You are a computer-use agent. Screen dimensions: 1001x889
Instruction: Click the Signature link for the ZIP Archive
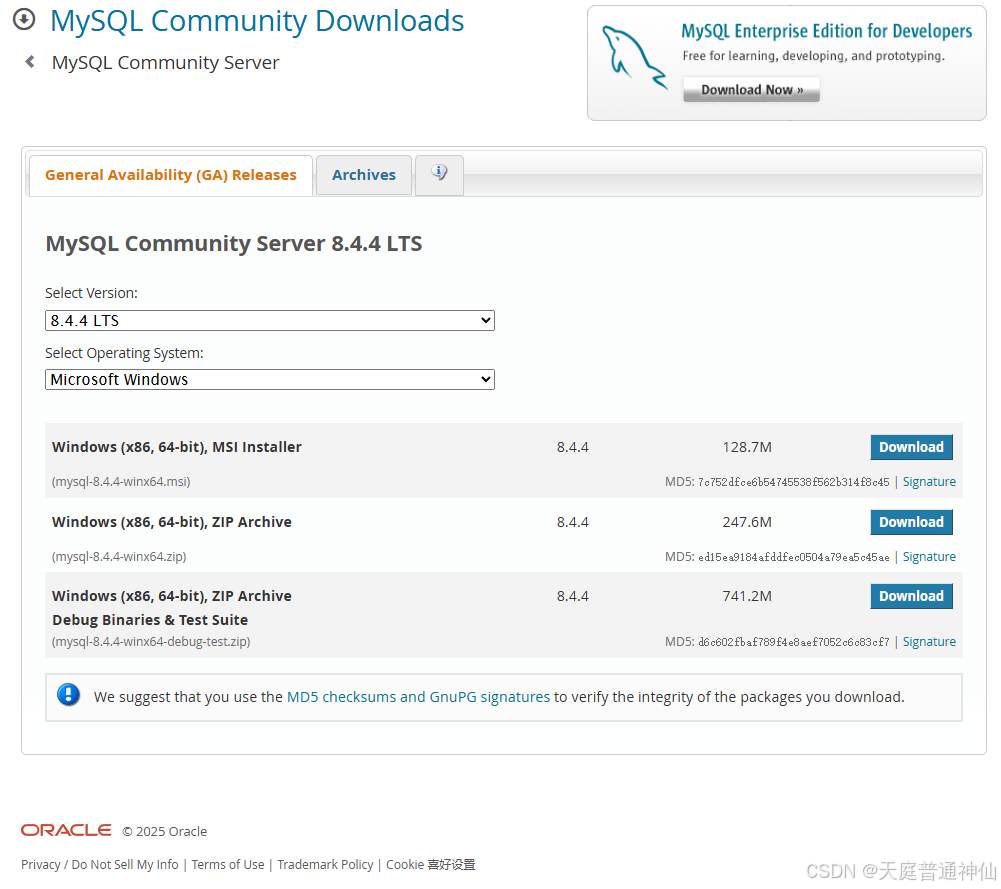(929, 556)
